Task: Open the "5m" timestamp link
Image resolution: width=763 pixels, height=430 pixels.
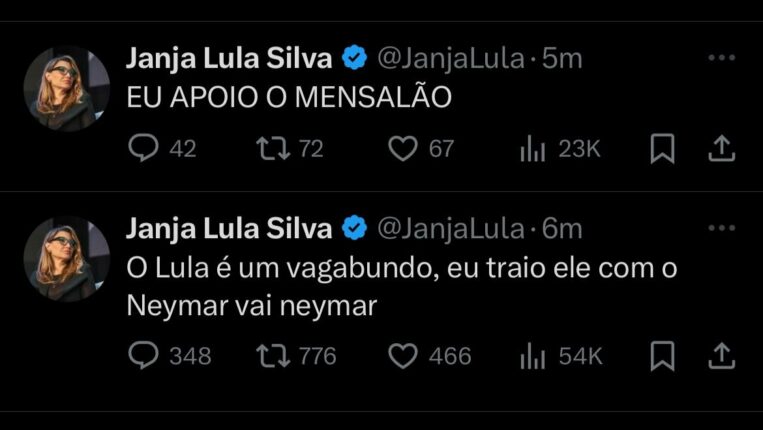Action: point(562,59)
